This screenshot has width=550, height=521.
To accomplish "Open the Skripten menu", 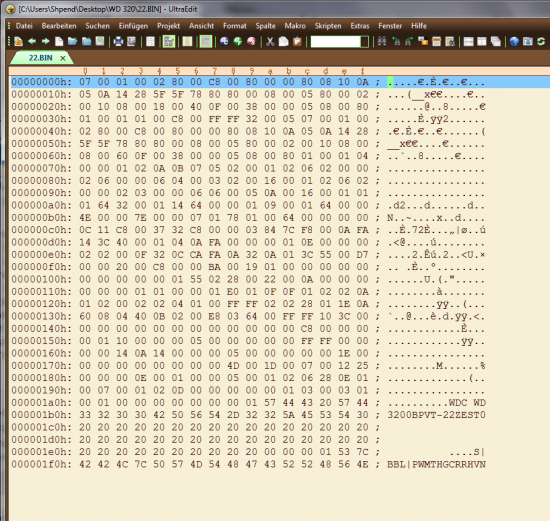I will click(328, 26).
